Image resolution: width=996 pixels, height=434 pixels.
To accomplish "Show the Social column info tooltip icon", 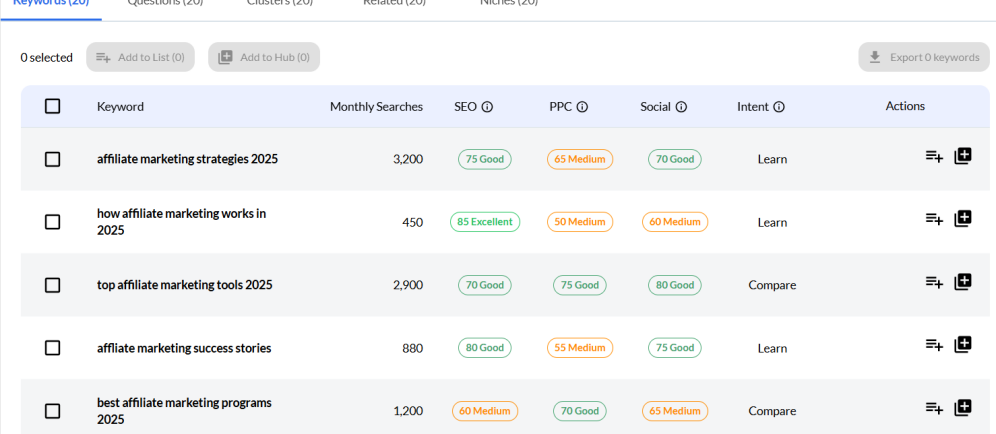I will point(681,107).
